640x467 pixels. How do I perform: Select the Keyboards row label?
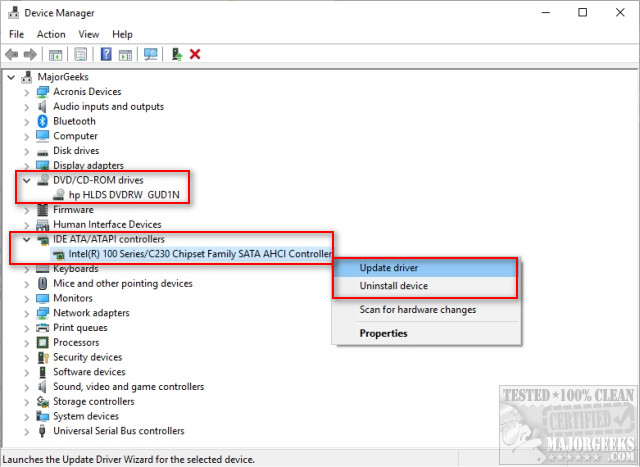click(76, 269)
